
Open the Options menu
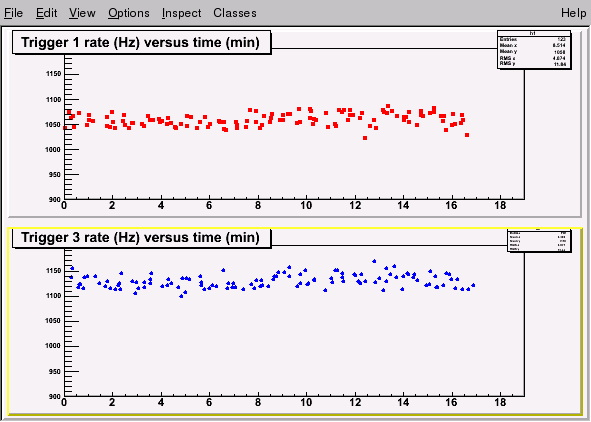tap(129, 13)
